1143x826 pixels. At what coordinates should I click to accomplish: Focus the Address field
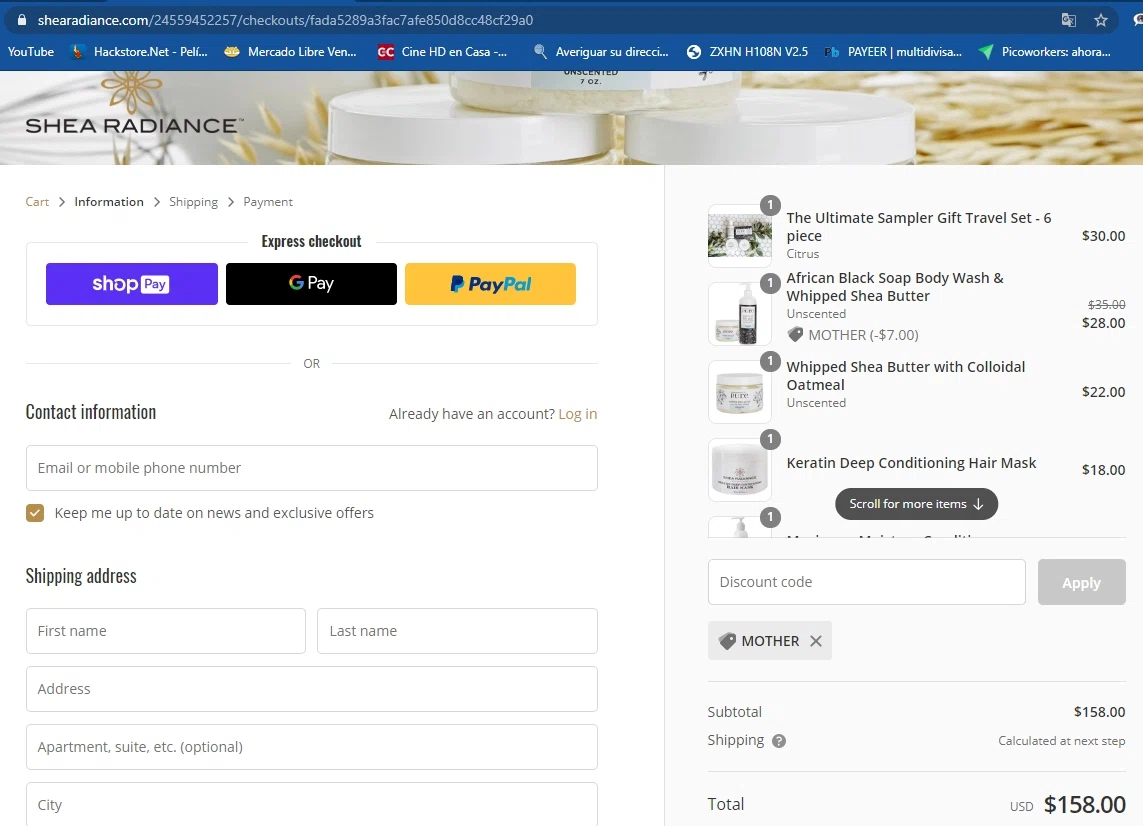311,689
